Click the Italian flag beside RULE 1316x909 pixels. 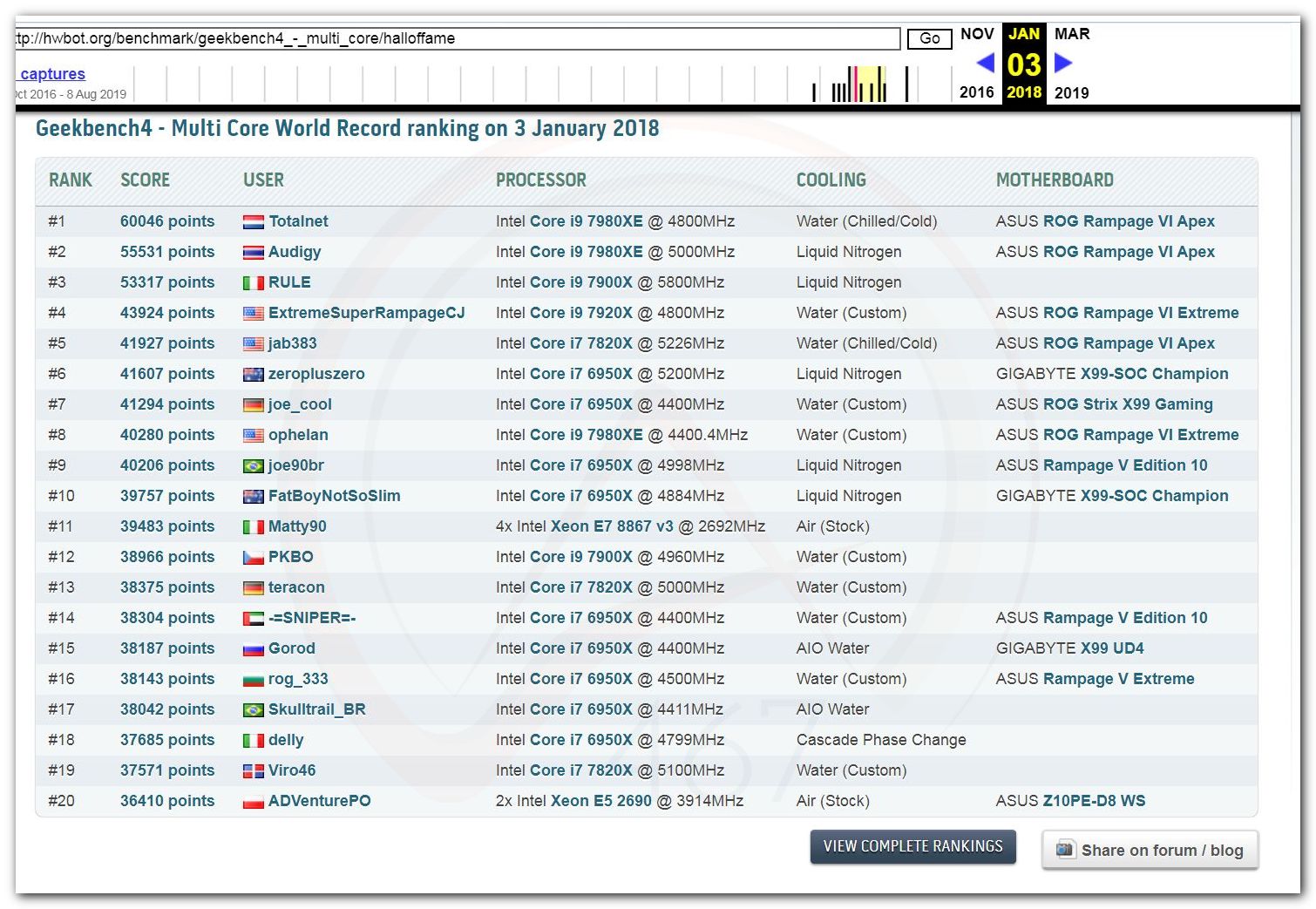coord(253,283)
